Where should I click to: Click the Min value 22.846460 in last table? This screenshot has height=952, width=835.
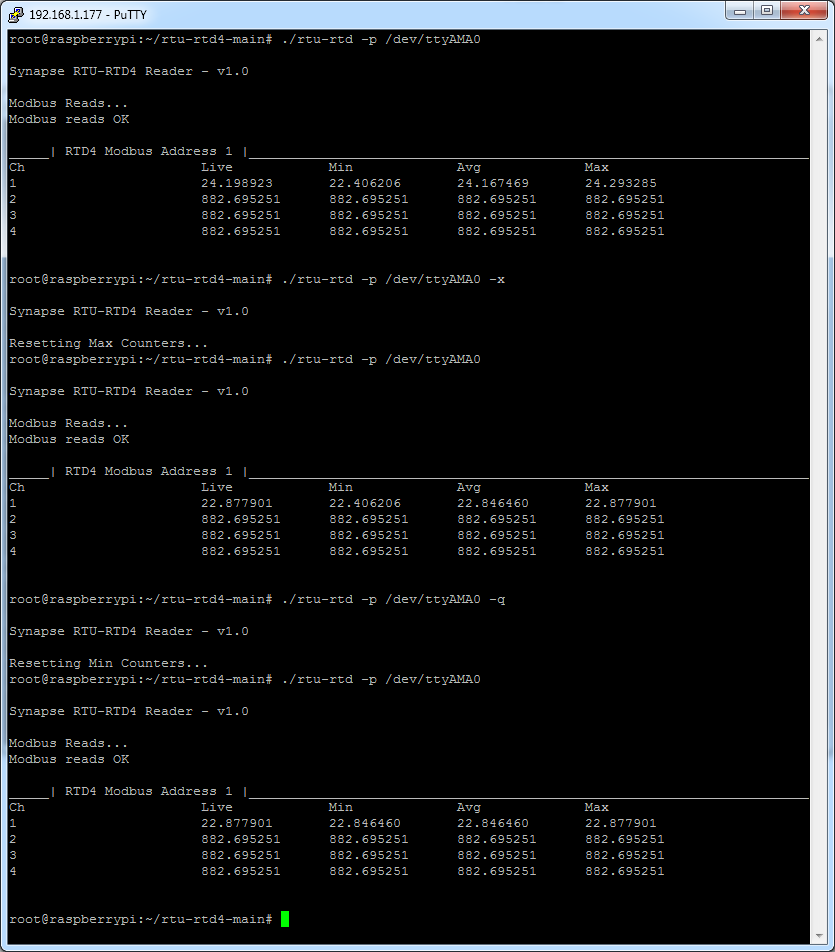(364, 823)
